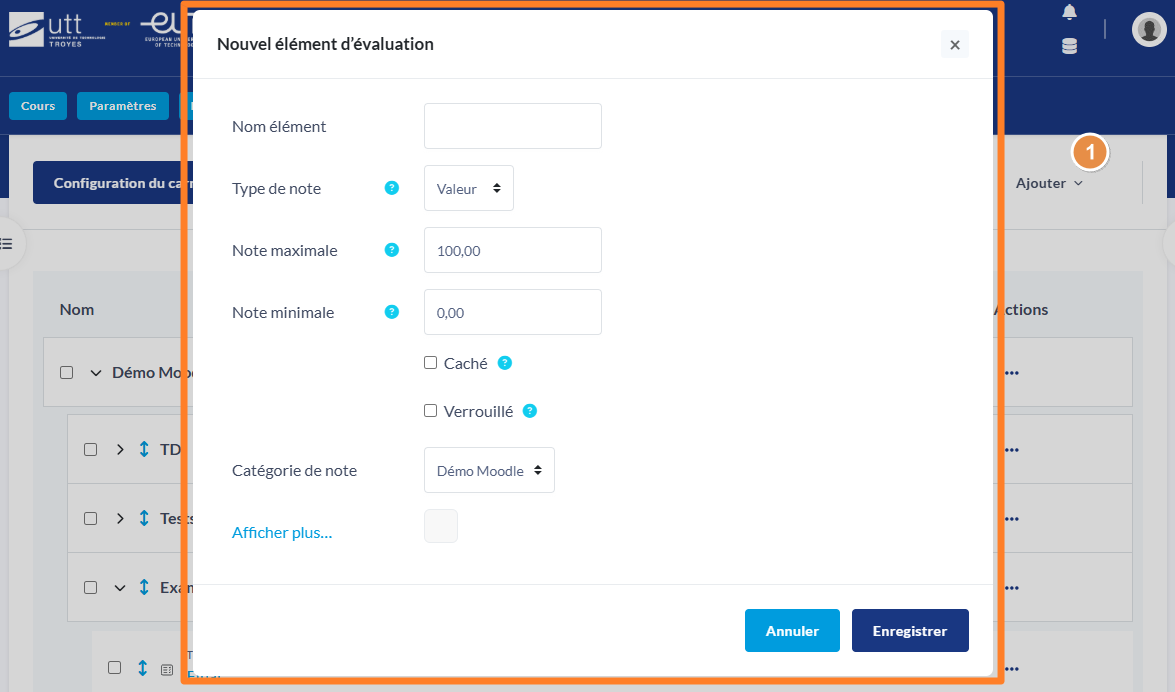The height and width of the screenshot is (692, 1175).
Task: Open help for Note minimale
Action: (x=391, y=312)
